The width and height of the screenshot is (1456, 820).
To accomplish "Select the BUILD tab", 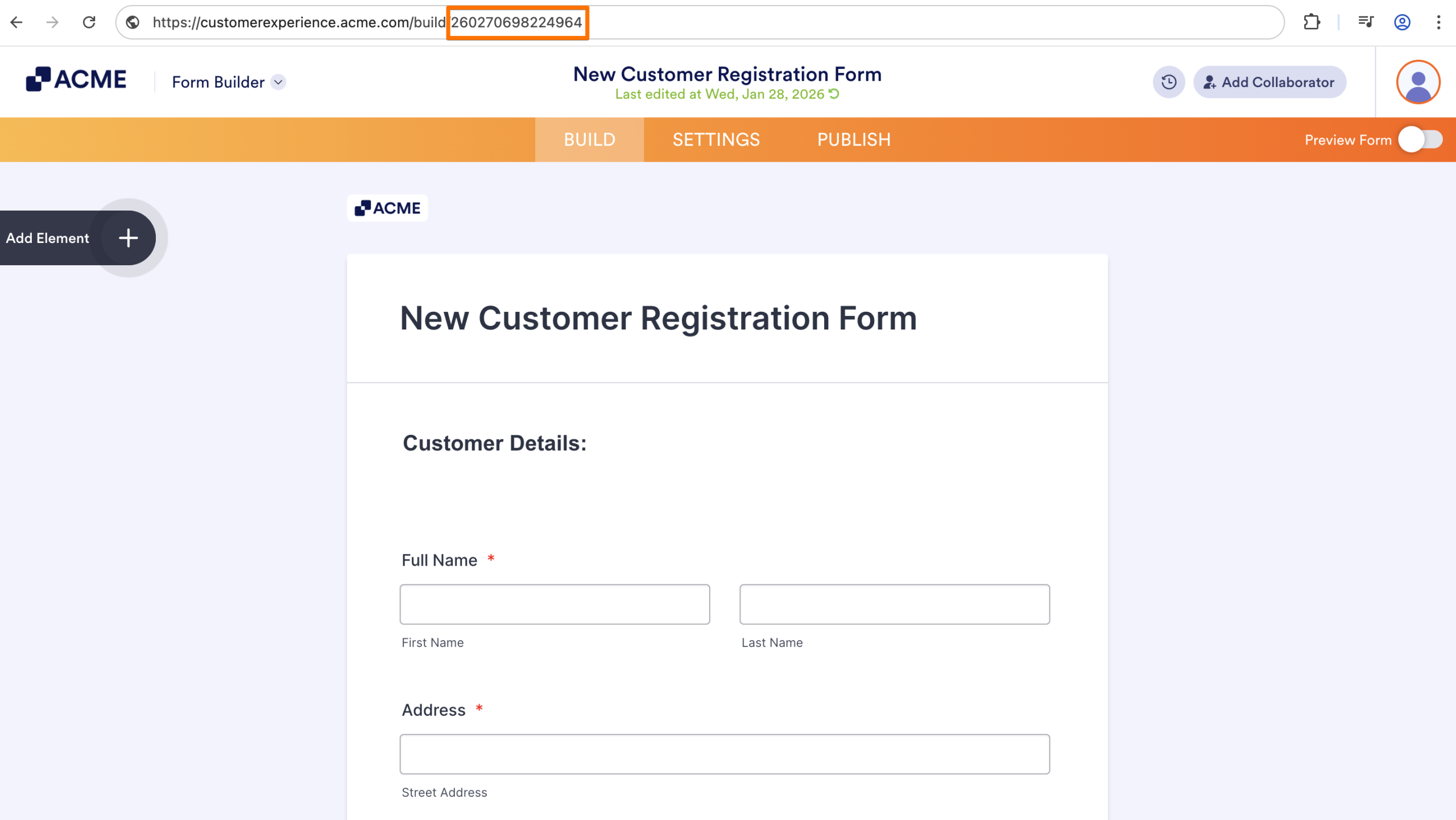I will pos(589,139).
